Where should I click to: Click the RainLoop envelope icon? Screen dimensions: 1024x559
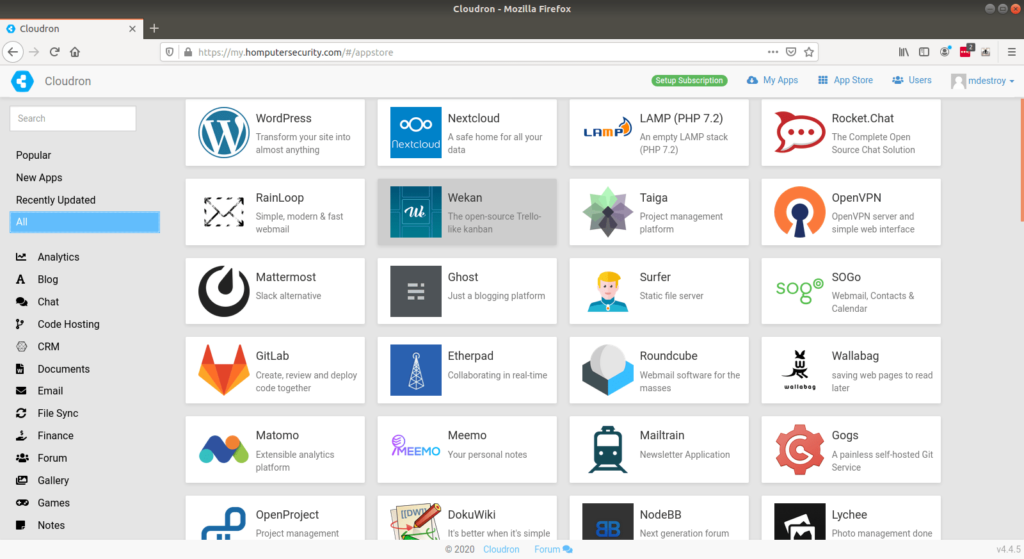(223, 212)
